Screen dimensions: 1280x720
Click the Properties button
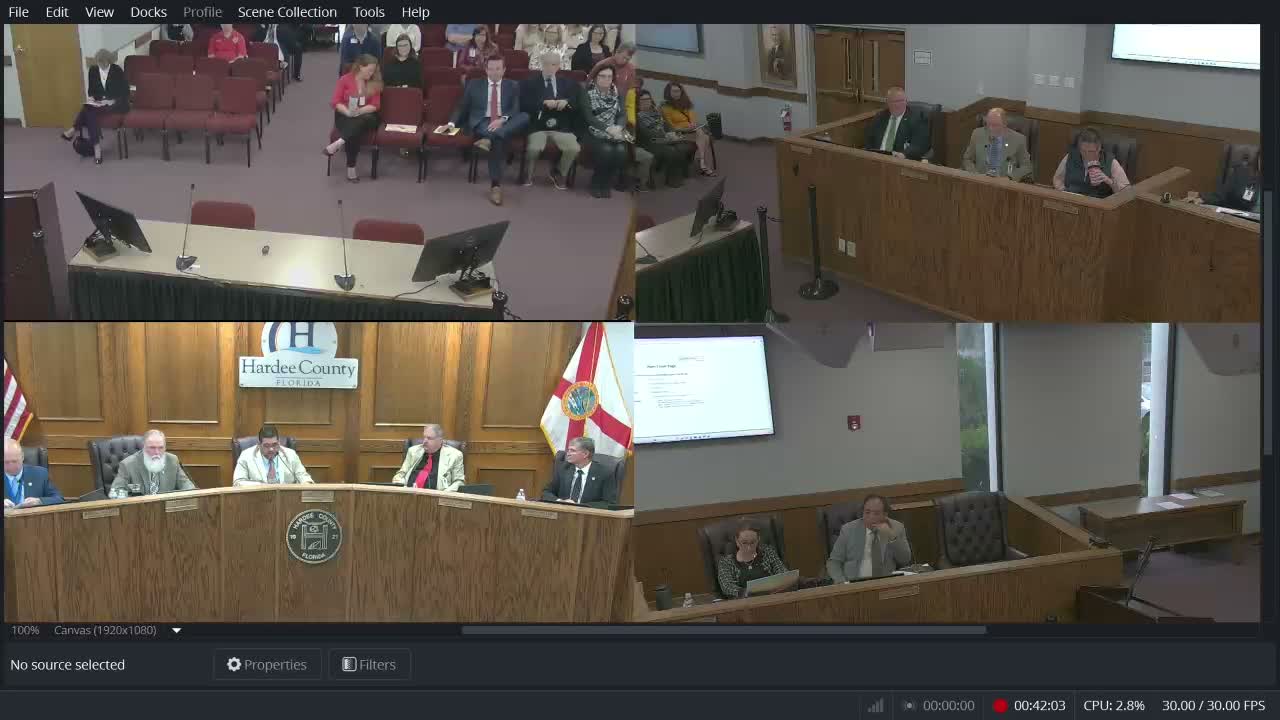pos(267,664)
